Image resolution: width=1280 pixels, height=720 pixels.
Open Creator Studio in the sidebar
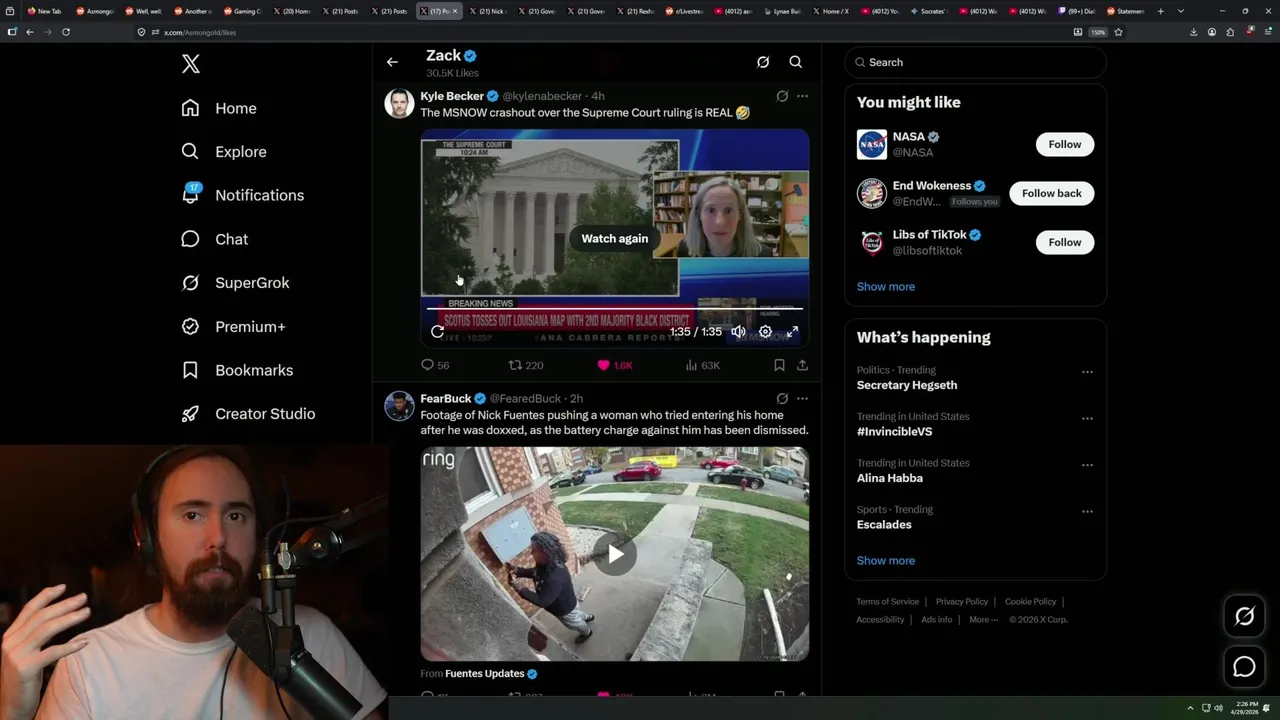click(x=248, y=413)
